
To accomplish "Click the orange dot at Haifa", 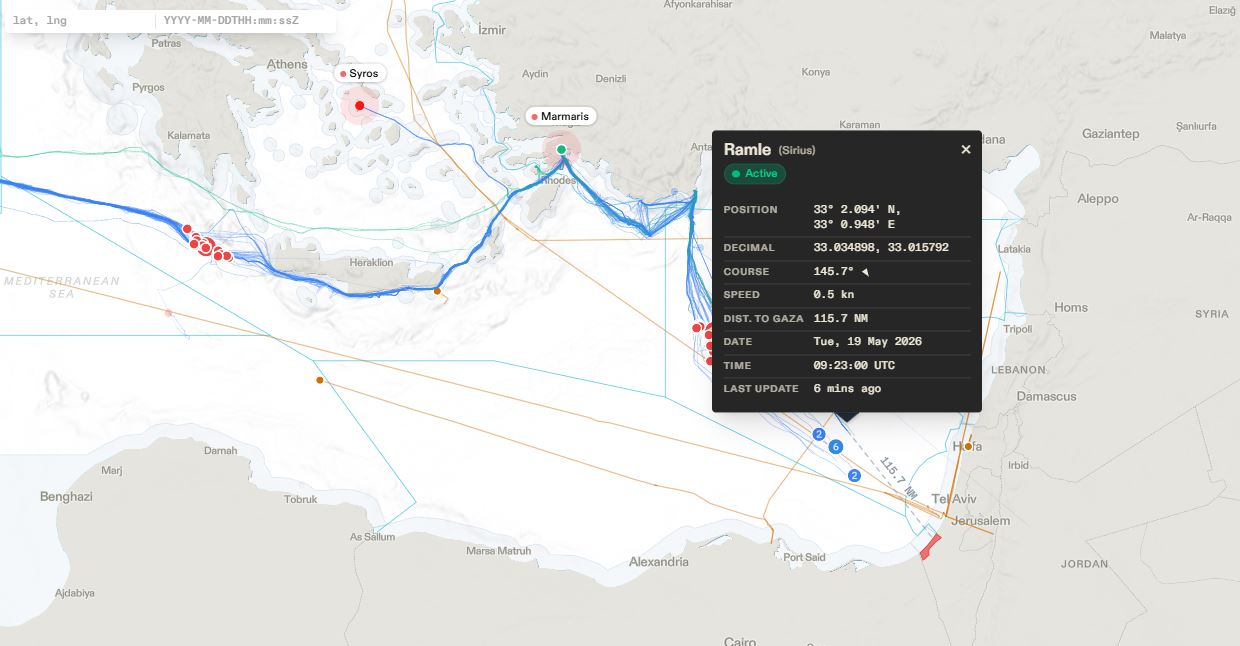I will point(968,446).
